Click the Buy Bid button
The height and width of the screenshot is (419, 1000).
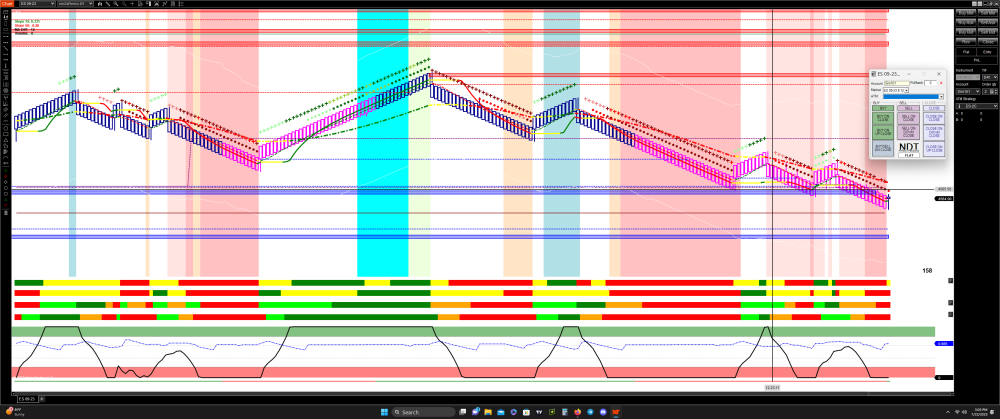966,32
